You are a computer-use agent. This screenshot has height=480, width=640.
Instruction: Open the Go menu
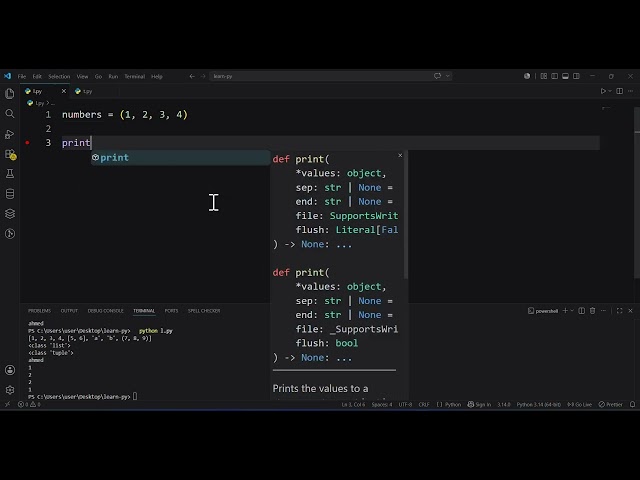coord(98,76)
